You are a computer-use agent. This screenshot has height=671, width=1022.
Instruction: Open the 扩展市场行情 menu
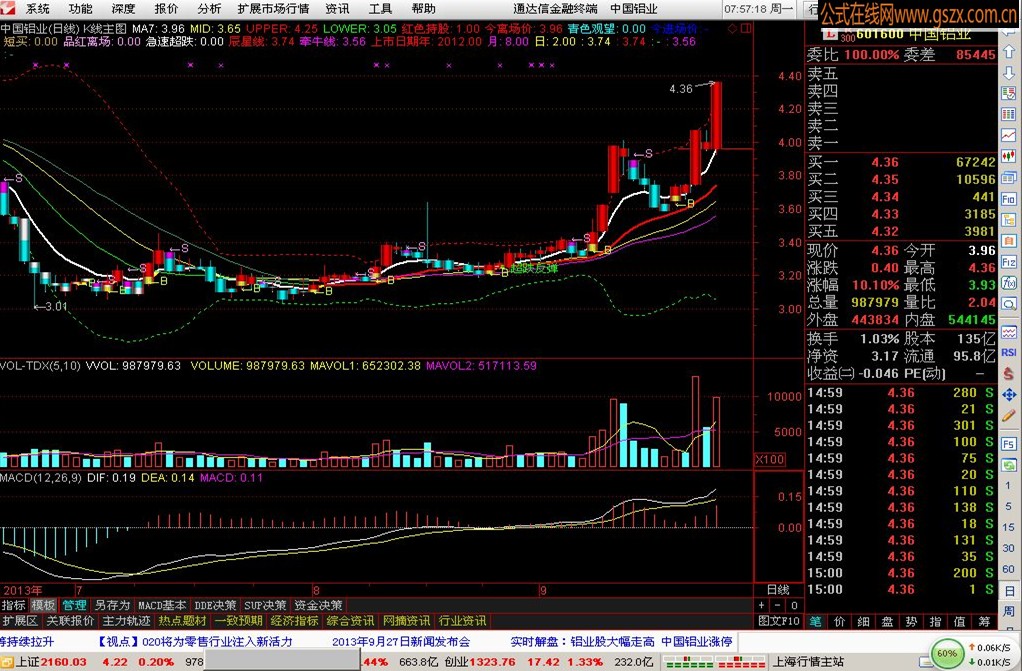273,8
